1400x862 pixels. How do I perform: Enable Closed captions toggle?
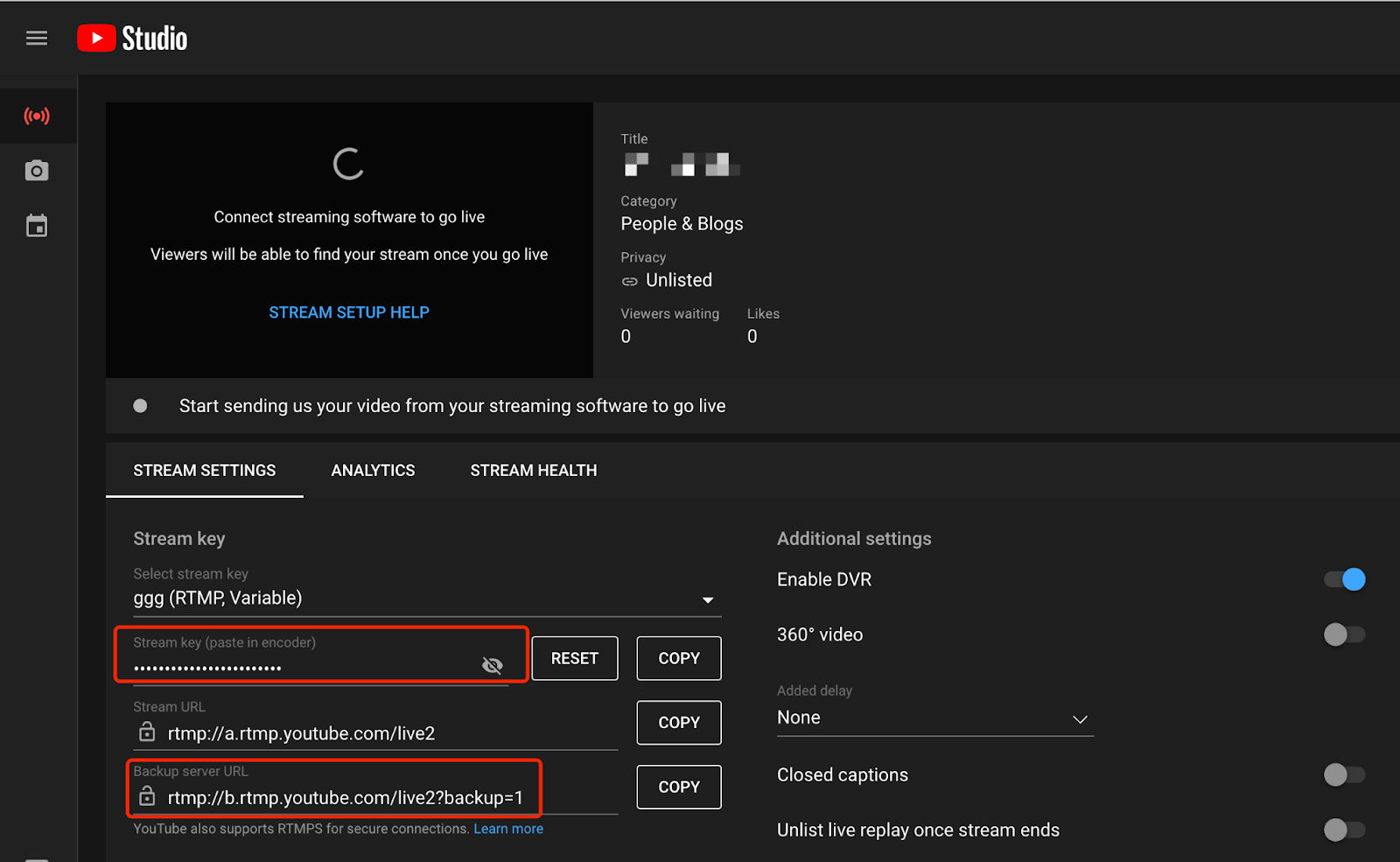(x=1344, y=774)
